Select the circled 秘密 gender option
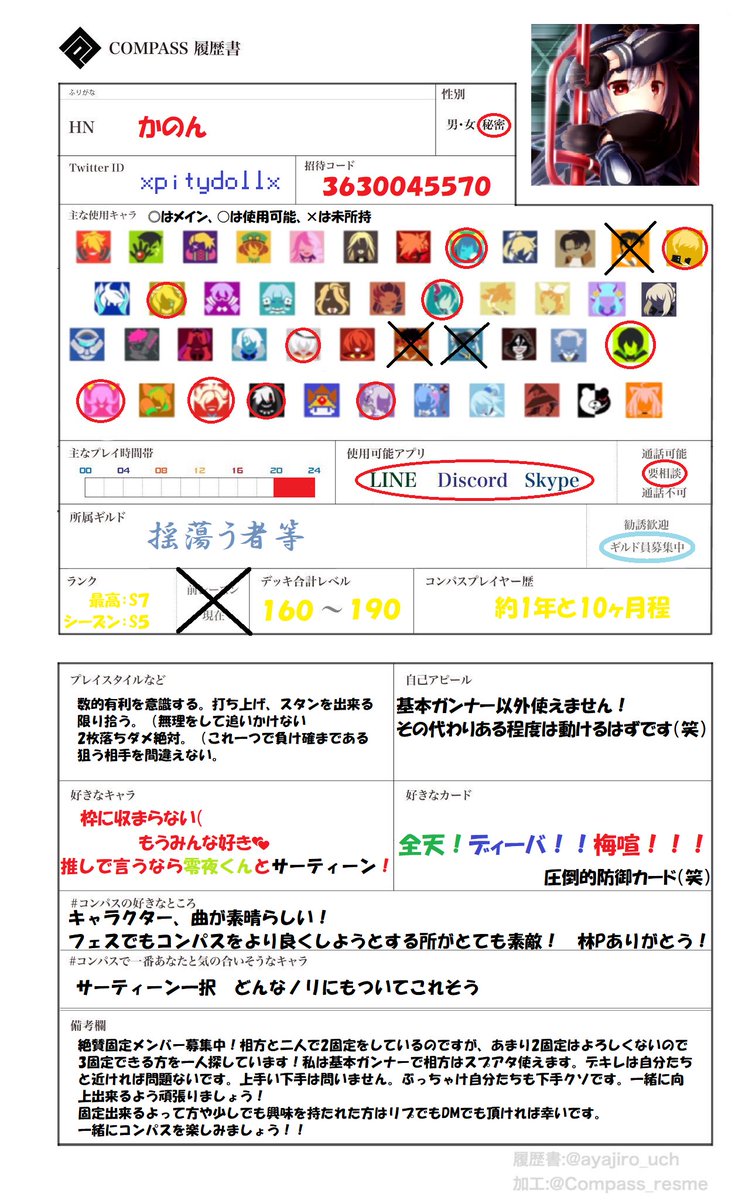Screen dimensions: 735x1200 (493, 125)
